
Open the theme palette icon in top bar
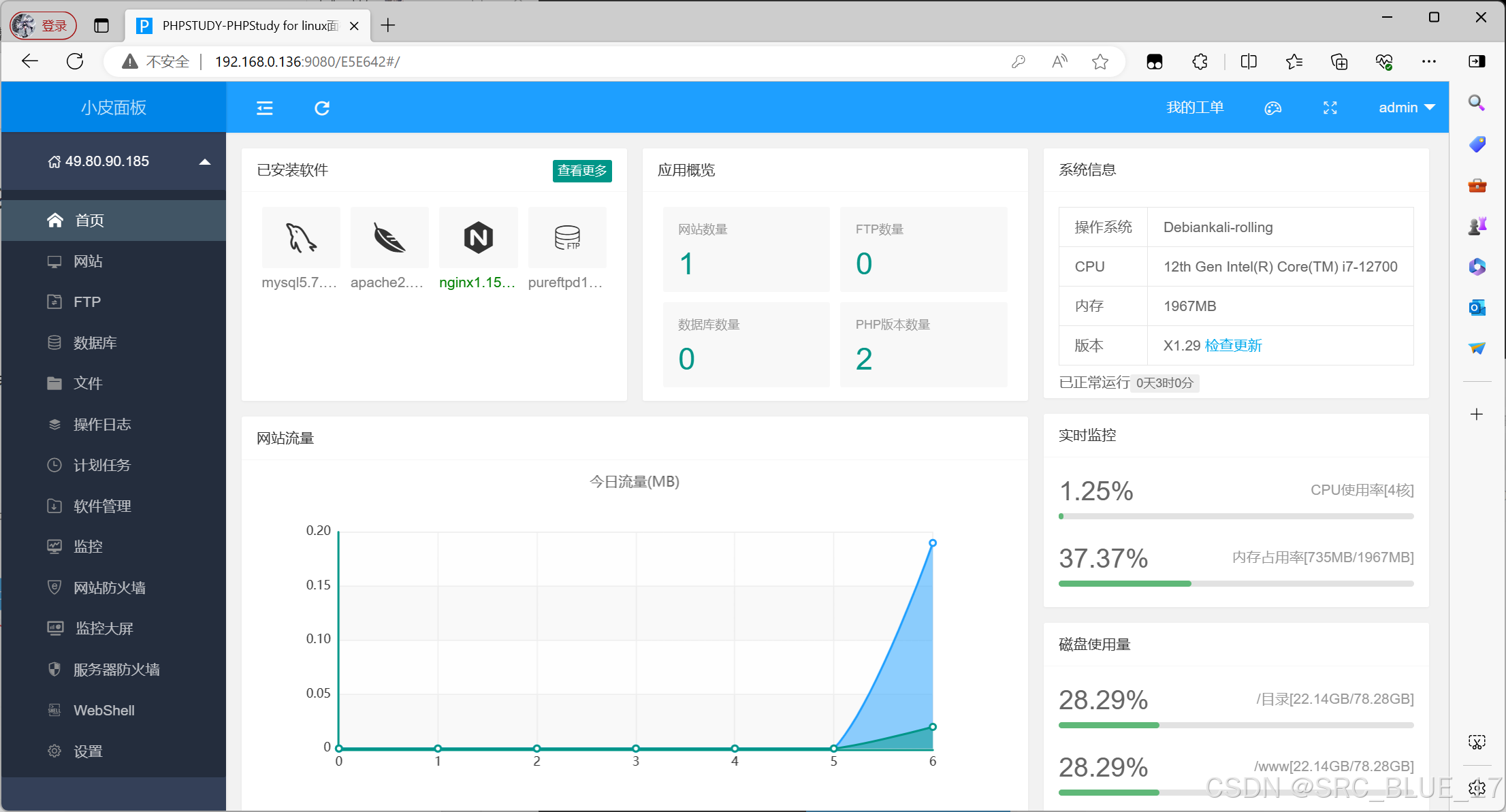[1272, 108]
